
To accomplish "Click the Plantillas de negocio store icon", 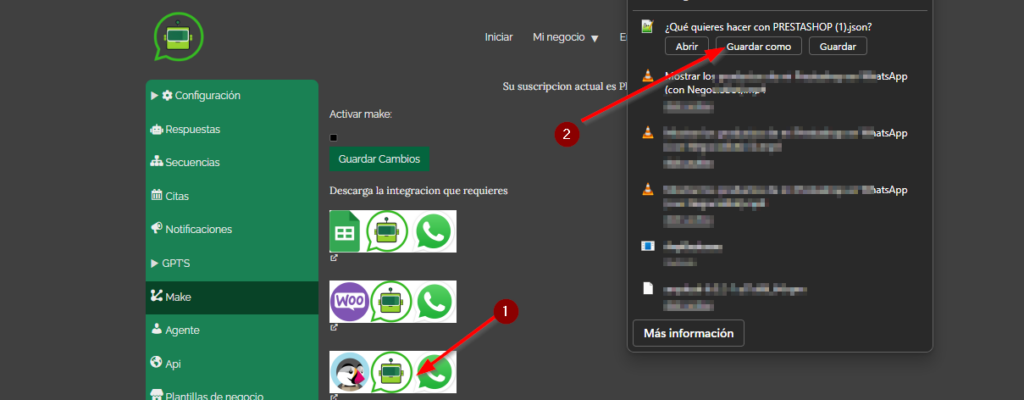I will tap(157, 395).
